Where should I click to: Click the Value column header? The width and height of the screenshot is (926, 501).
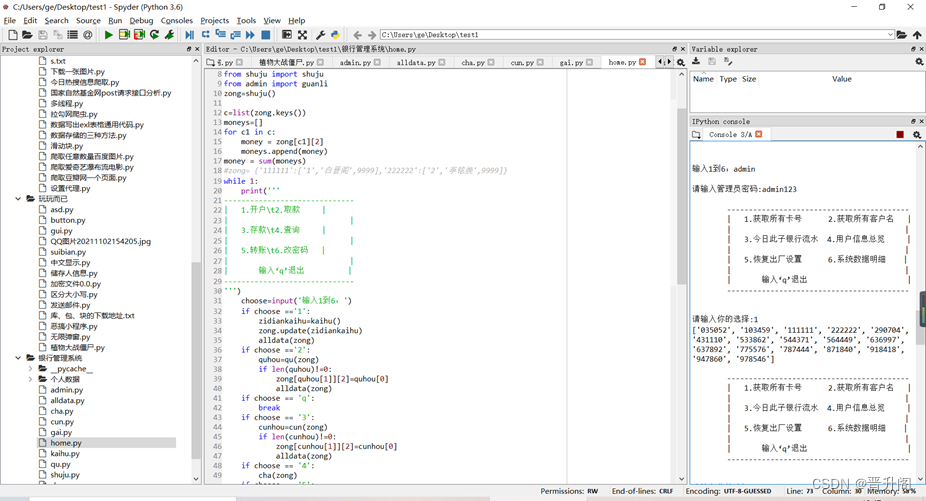click(x=842, y=79)
